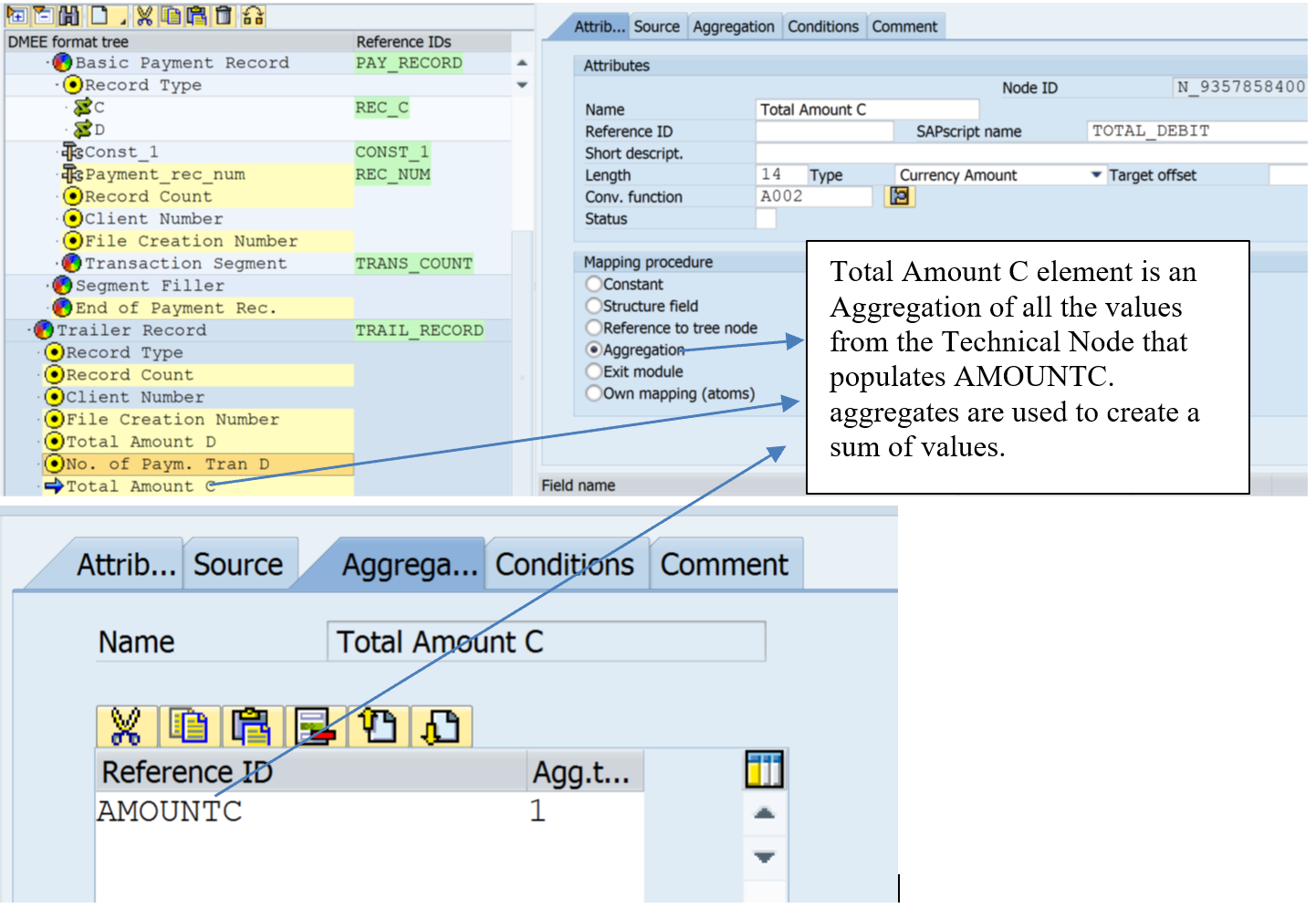Click the atom icon beside C
1316x908 pixels.
click(83, 108)
